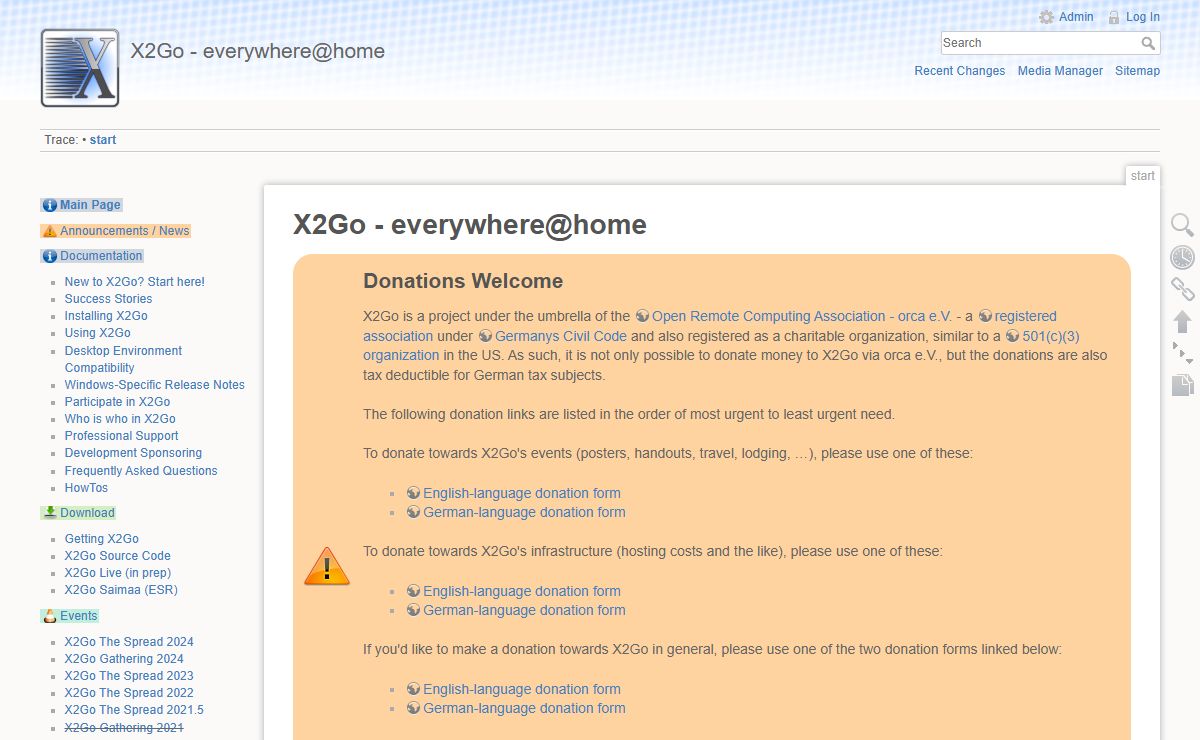Open Desktop Environment Compatibility

(123, 359)
